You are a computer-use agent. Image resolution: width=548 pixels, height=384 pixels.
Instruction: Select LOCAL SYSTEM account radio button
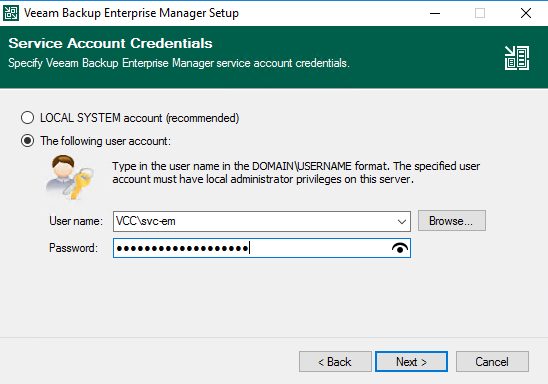[27, 118]
